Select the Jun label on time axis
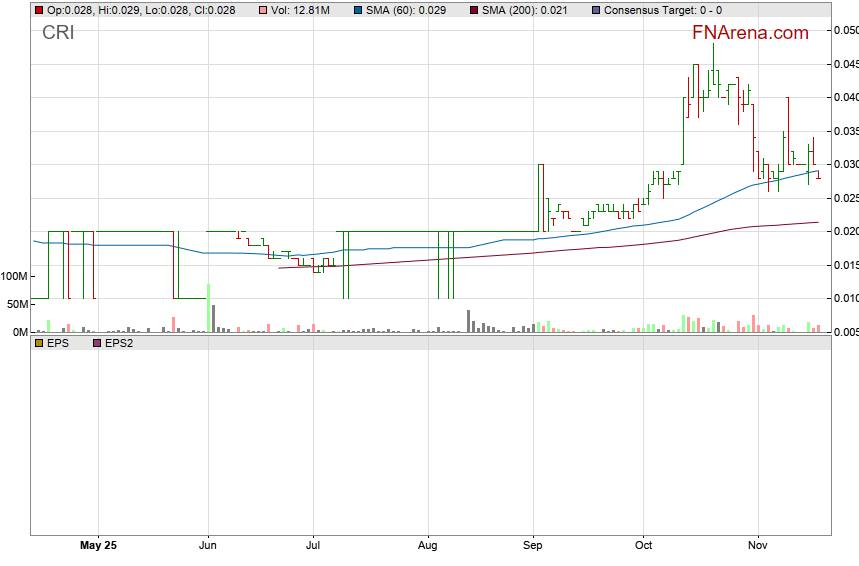859x566 pixels. (x=208, y=546)
